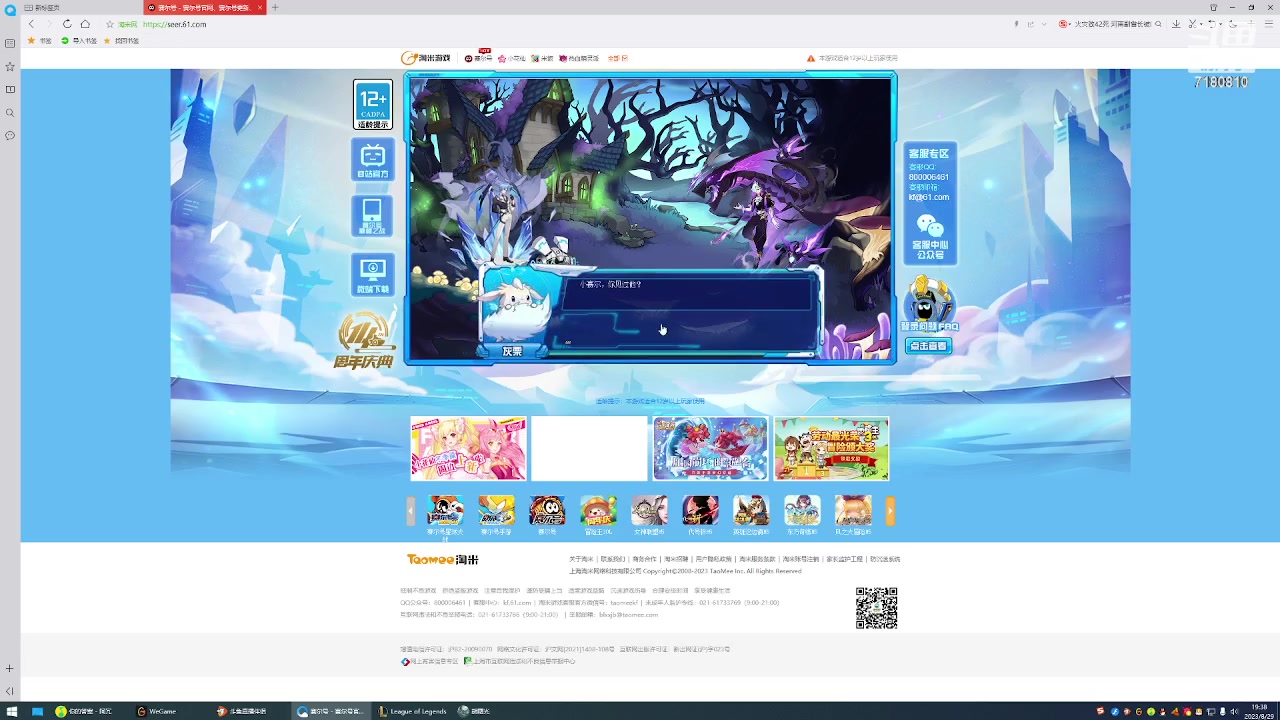The height and width of the screenshot is (720, 1280).
Task: Open the browser sidebar news feed icon
Action: (x=10, y=44)
